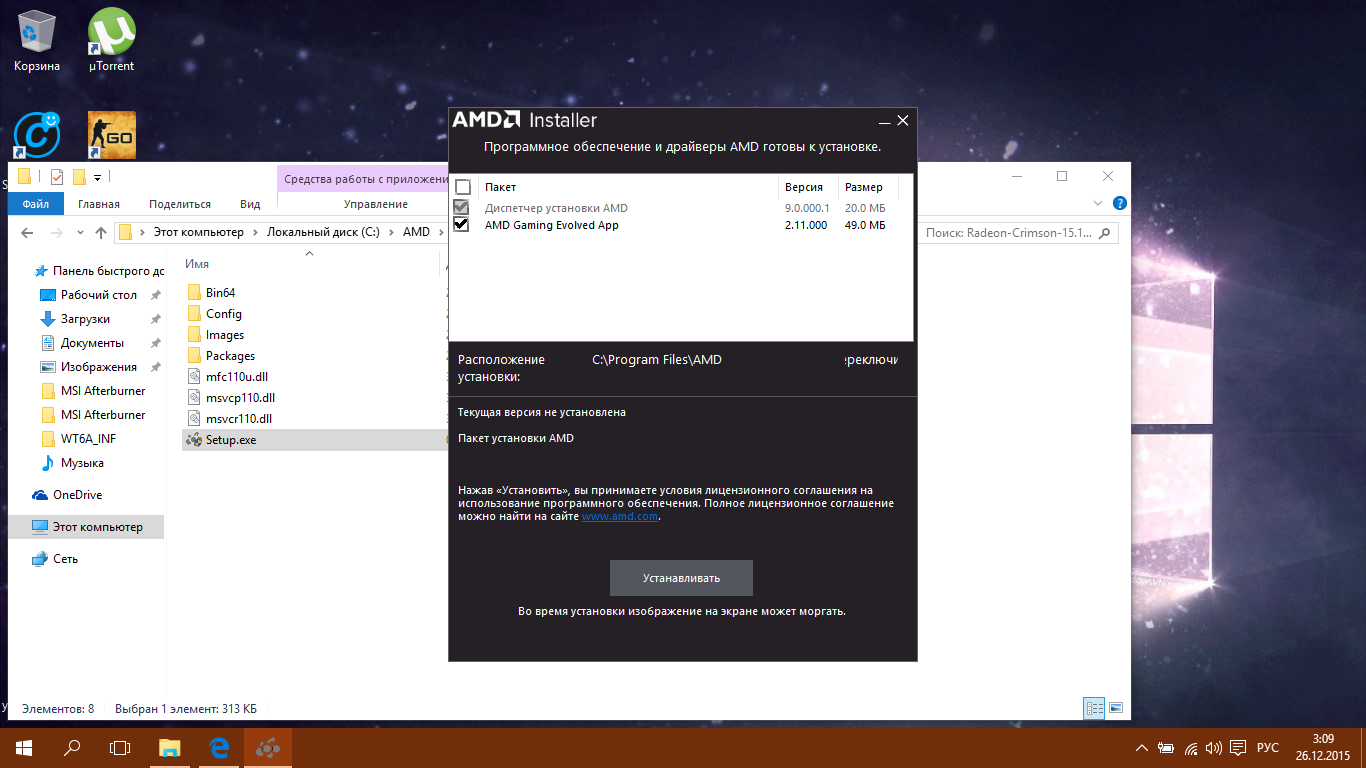Open the www.amd.com license link

[x=620, y=517]
